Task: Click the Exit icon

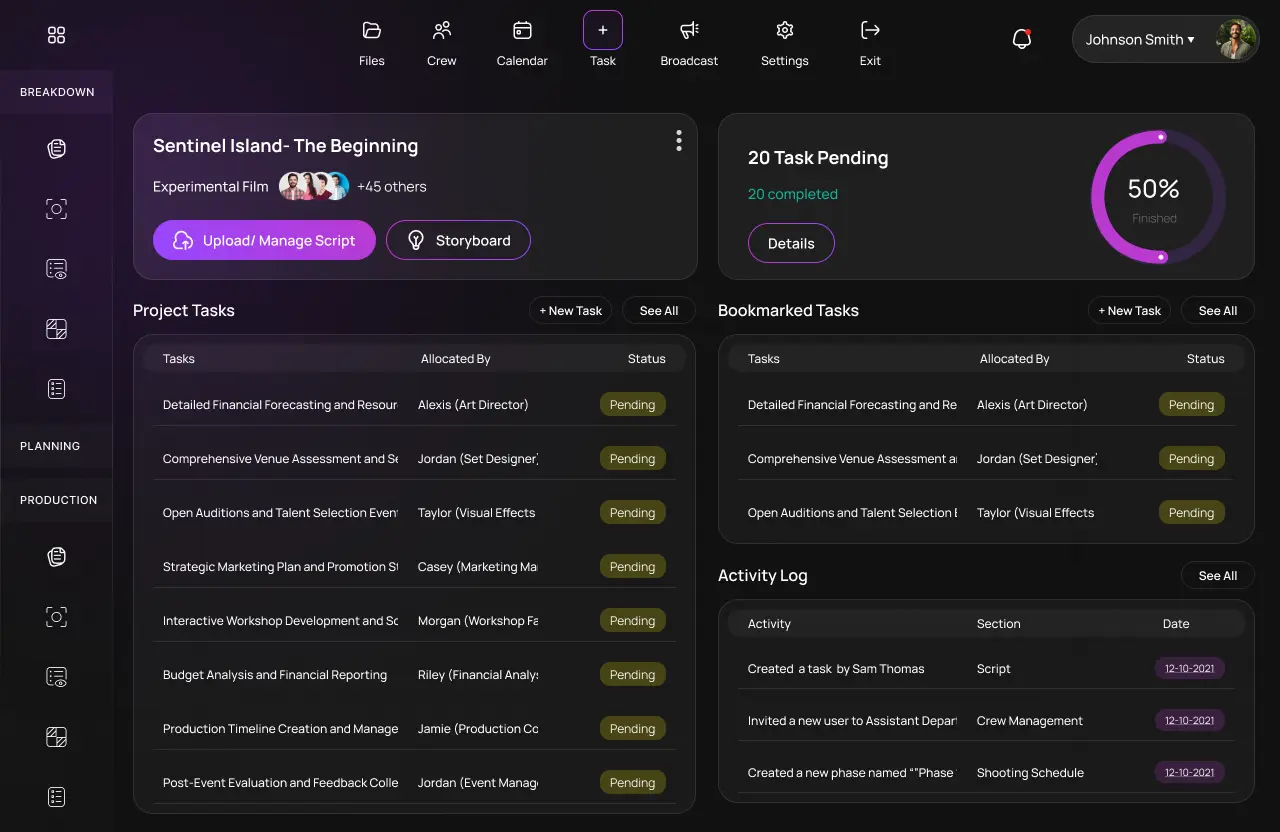Action: click(x=869, y=42)
